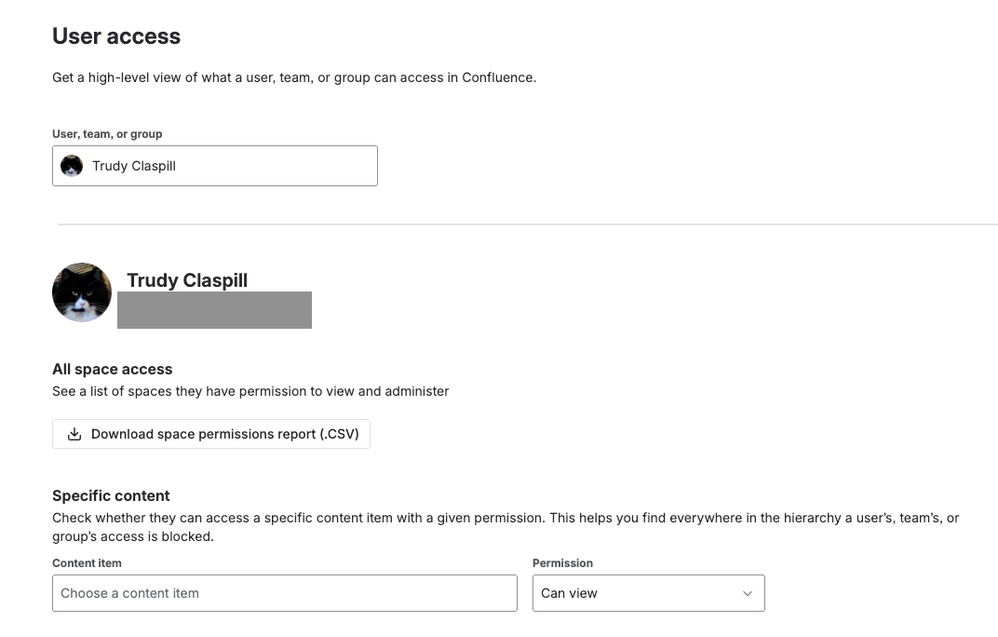Screen dimensions: 998x637
Task: Click the Trudy Claspill profile name heading
Action: click(x=187, y=280)
